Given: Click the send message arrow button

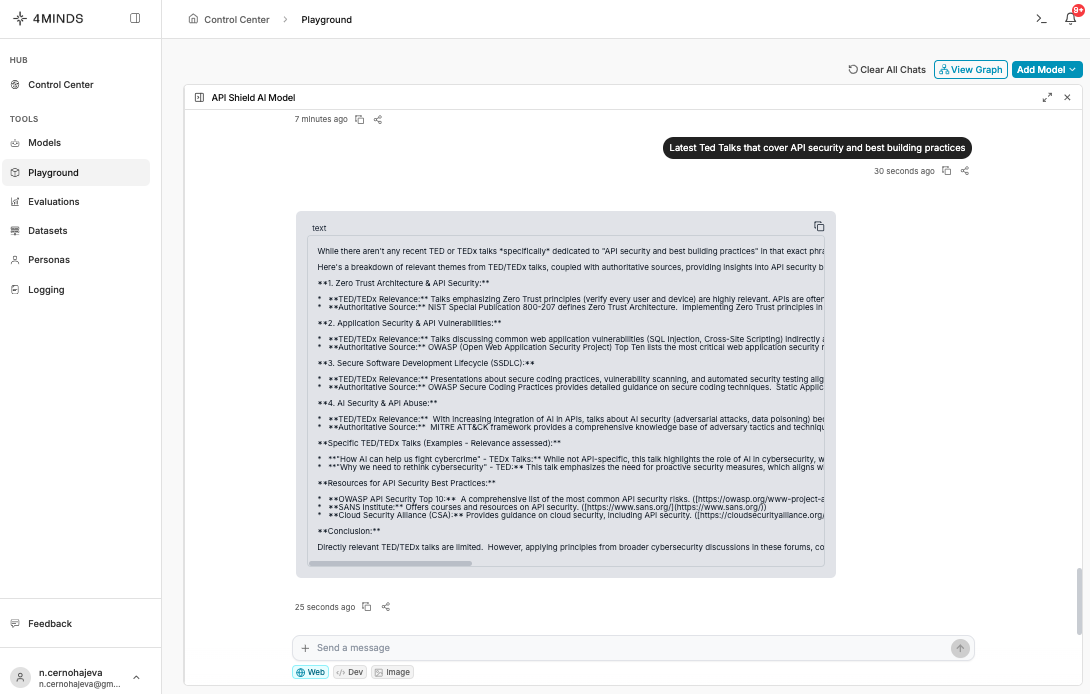Looking at the screenshot, I should click(960, 648).
